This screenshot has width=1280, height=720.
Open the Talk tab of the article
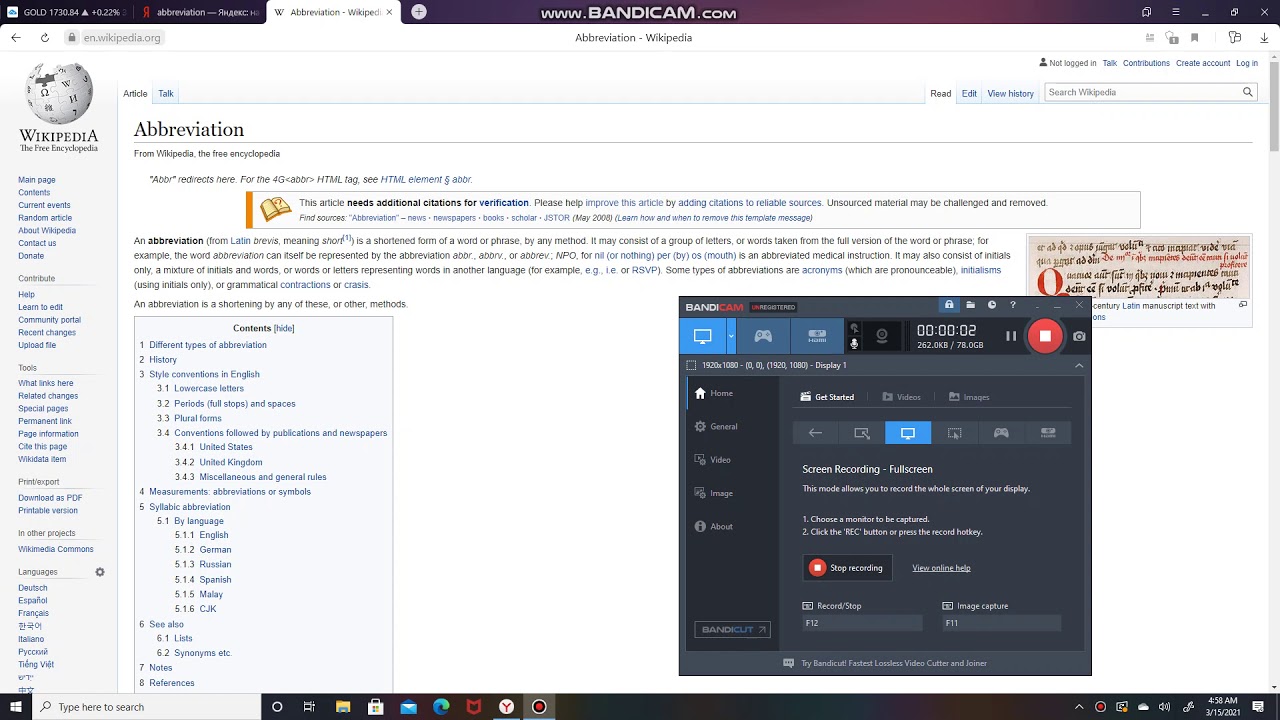click(166, 93)
